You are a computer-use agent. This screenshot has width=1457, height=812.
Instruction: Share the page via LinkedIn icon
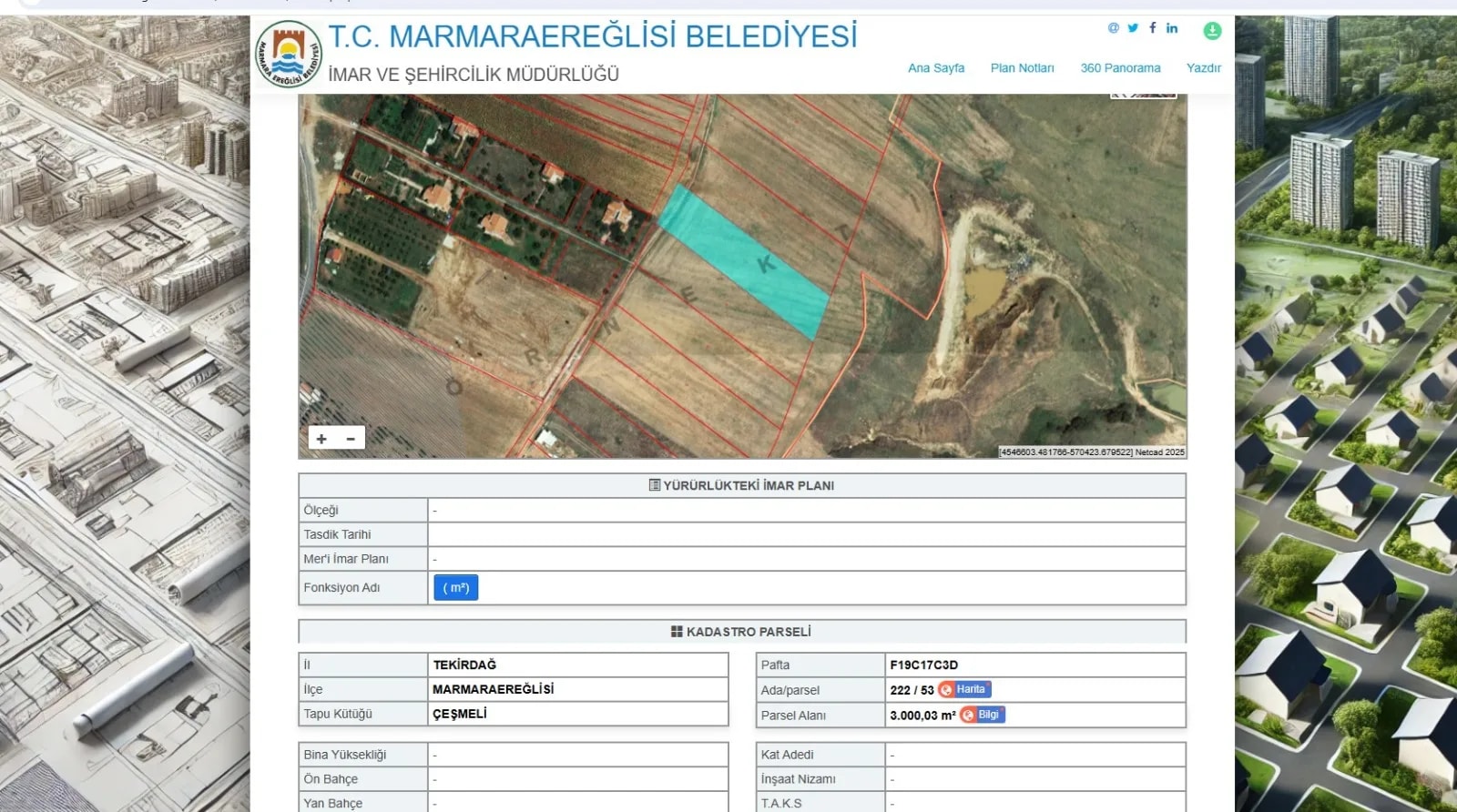[1172, 28]
